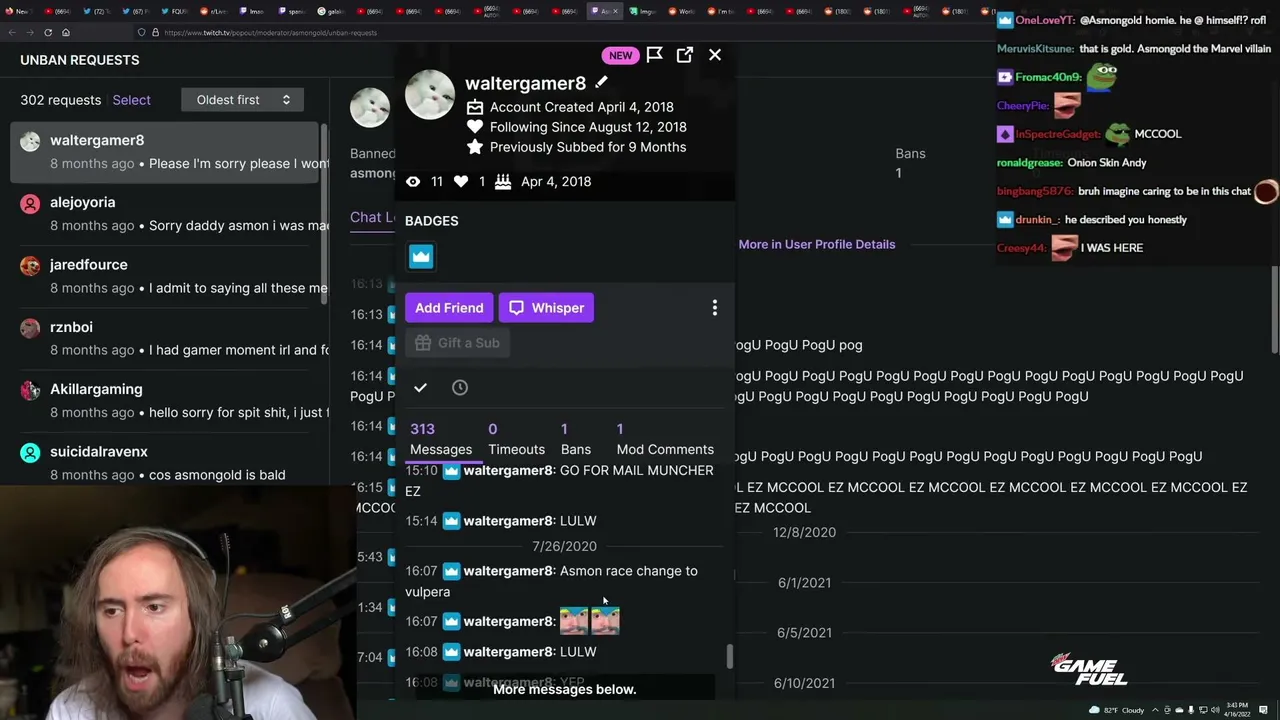This screenshot has height=720, width=1280.
Task: Click Select next to 302 requests
Action: [x=131, y=100]
